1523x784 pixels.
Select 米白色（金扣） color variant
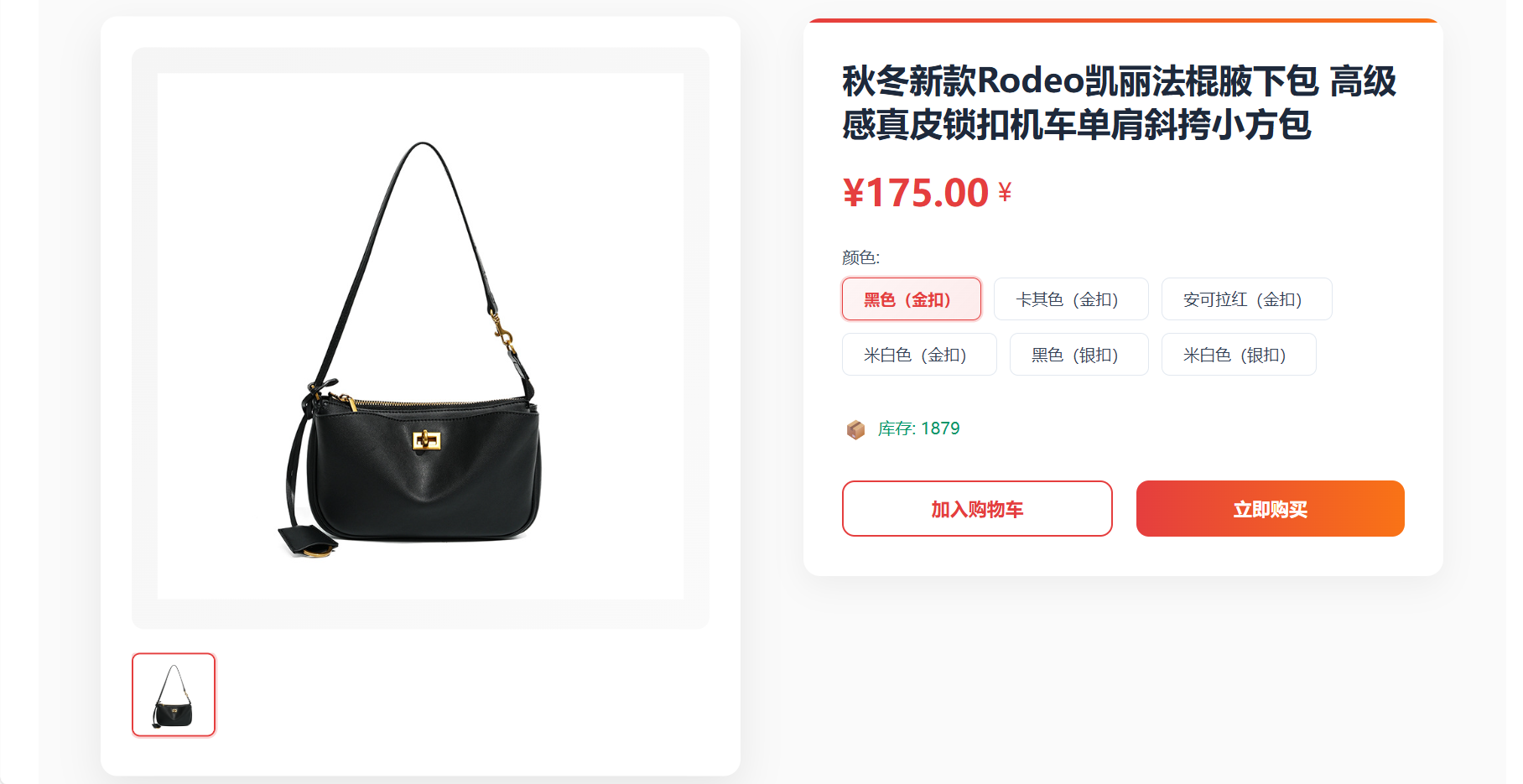pos(919,355)
